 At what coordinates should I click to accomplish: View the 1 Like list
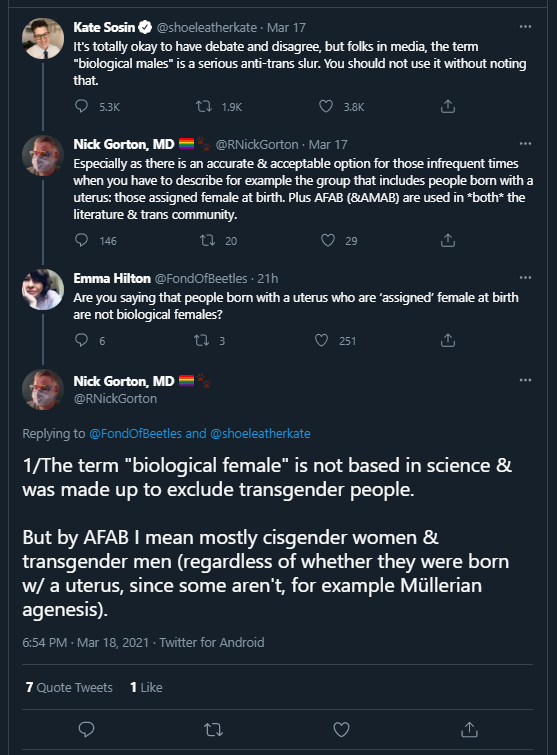tap(146, 687)
